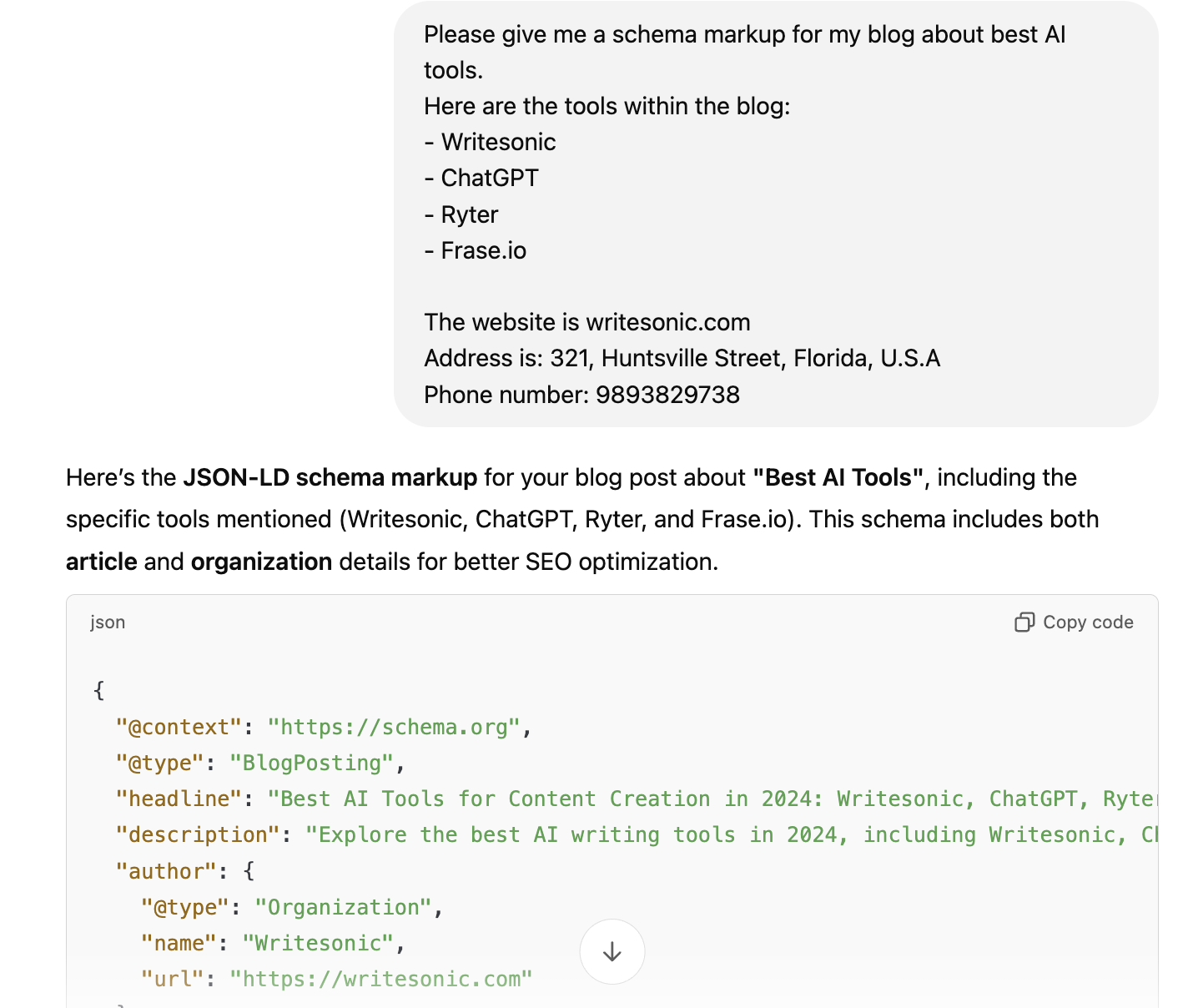The height and width of the screenshot is (1008, 1198).
Task: Click the bold word "organization" in response
Action: [262, 562]
